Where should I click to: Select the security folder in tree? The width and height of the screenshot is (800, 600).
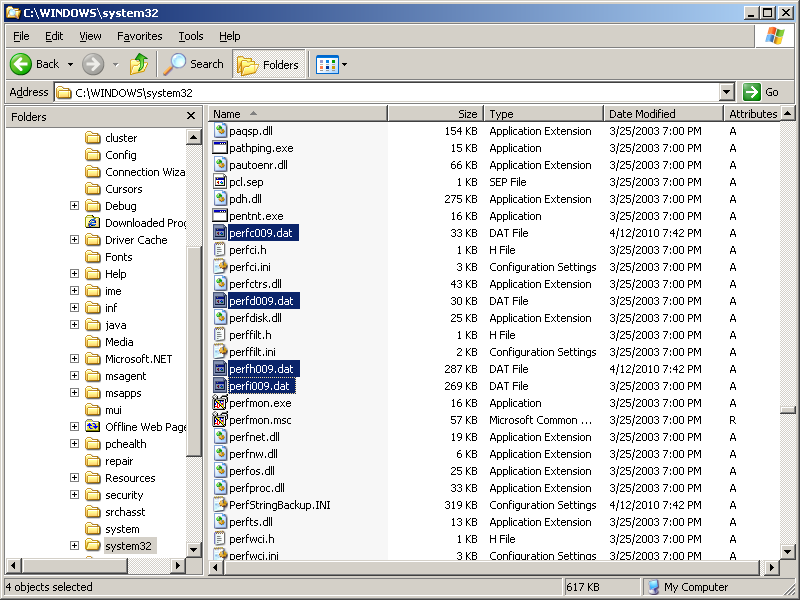[124, 495]
